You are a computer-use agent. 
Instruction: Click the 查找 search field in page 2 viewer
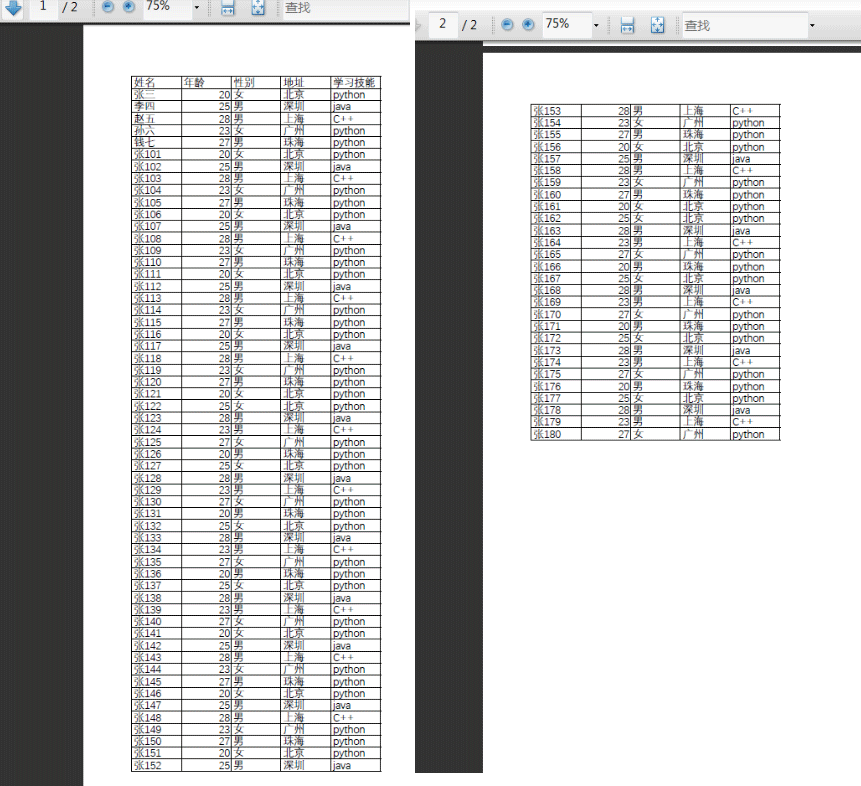[745, 25]
